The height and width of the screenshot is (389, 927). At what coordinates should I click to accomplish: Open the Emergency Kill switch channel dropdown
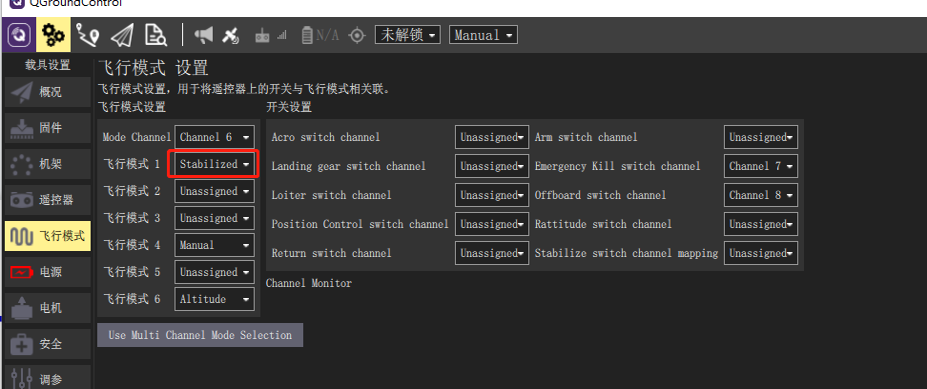[x=761, y=166]
